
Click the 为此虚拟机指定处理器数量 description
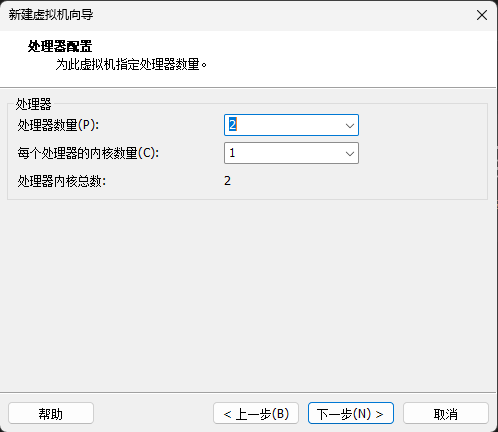coord(131,64)
